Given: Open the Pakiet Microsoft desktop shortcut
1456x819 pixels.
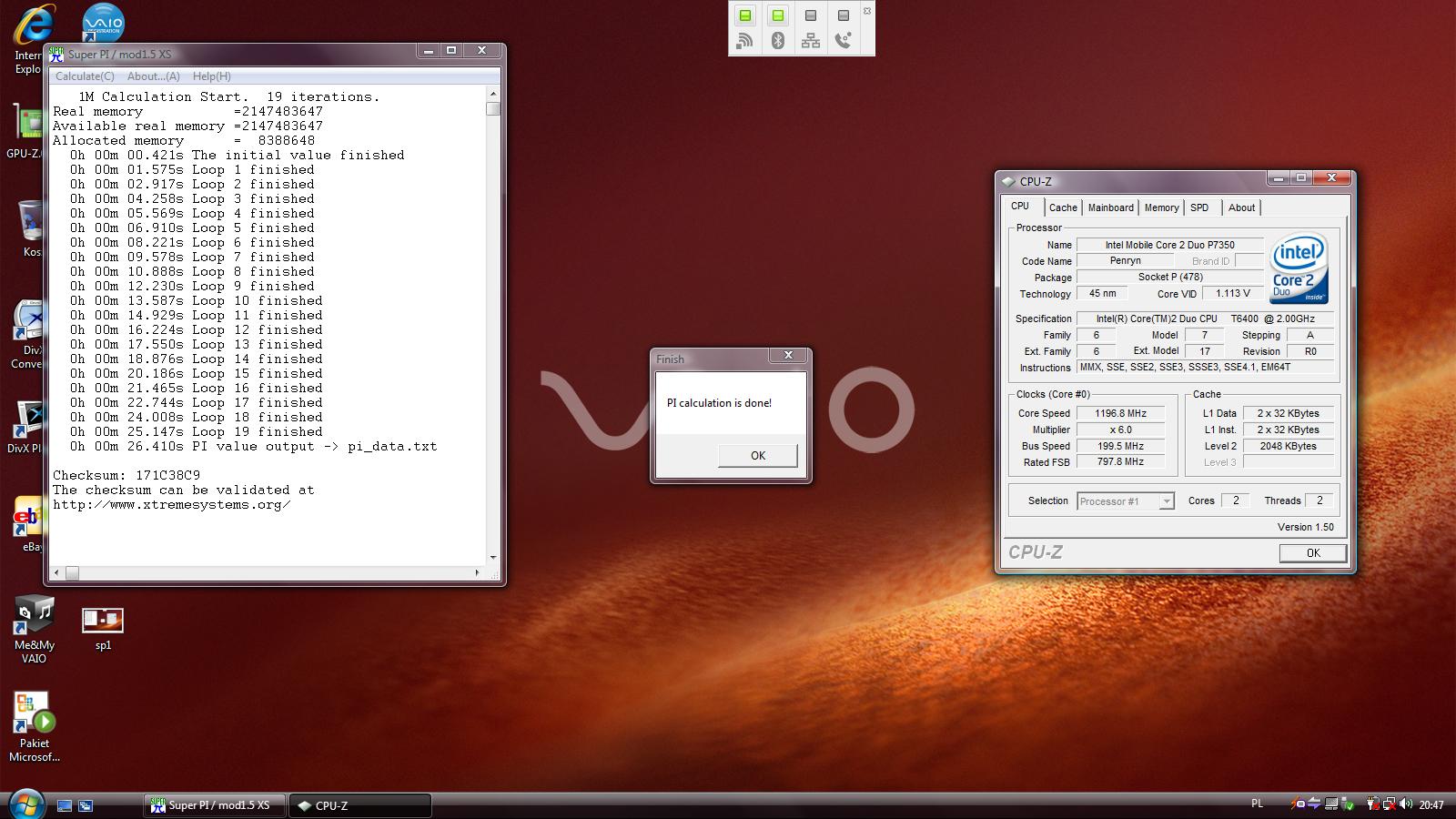Looking at the screenshot, I should (x=34, y=727).
